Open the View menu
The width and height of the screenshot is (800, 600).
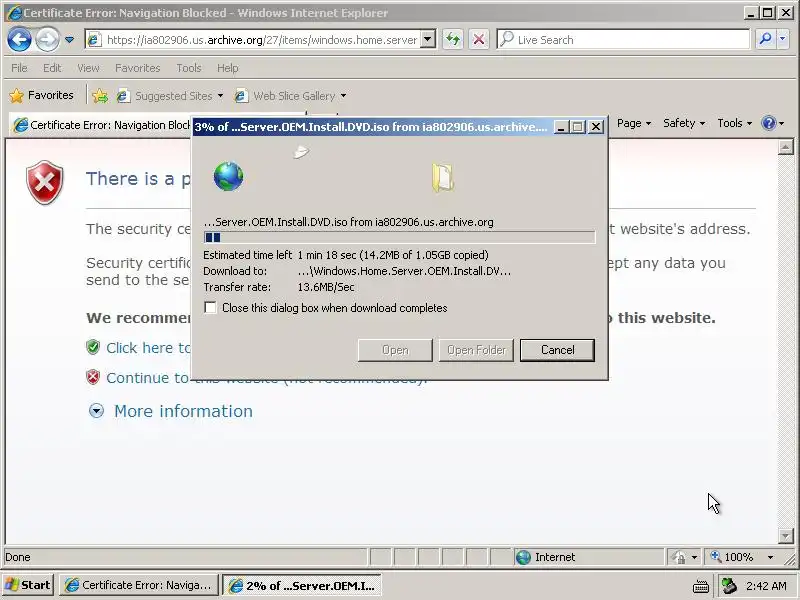(x=88, y=68)
